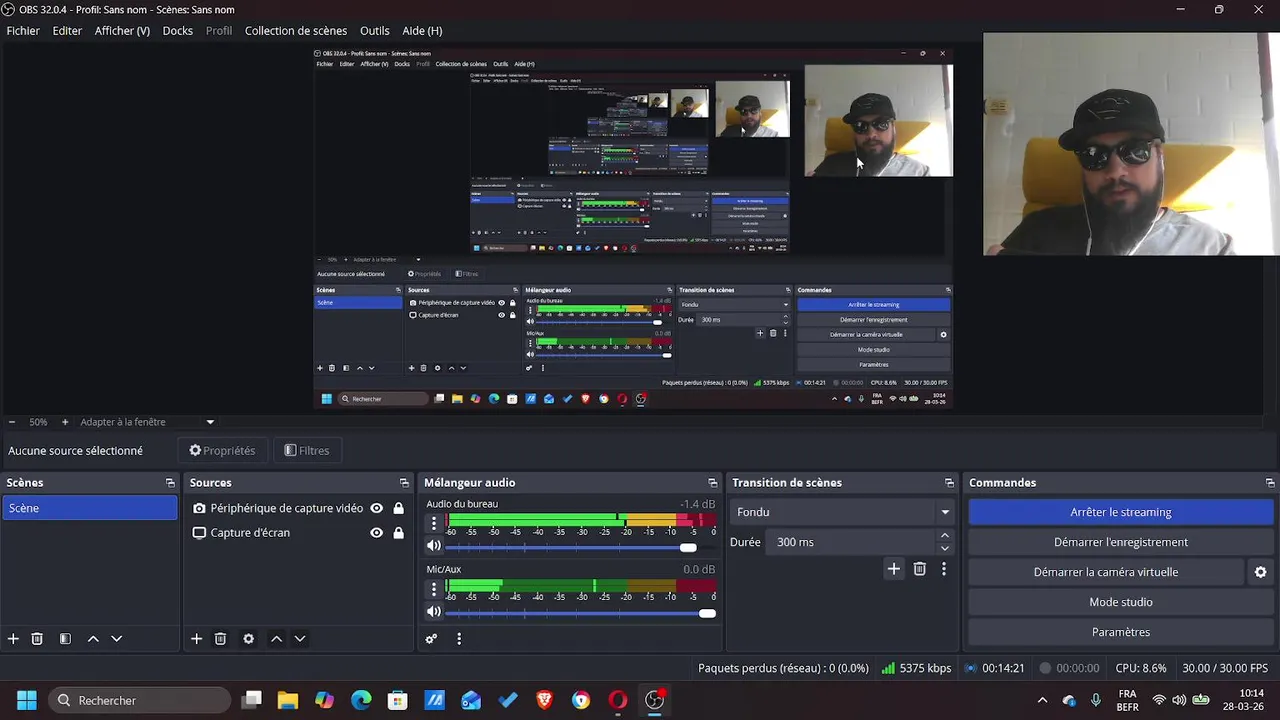Delete the selected scene with the trash icon
This screenshot has height=720, width=1280.
[37, 639]
